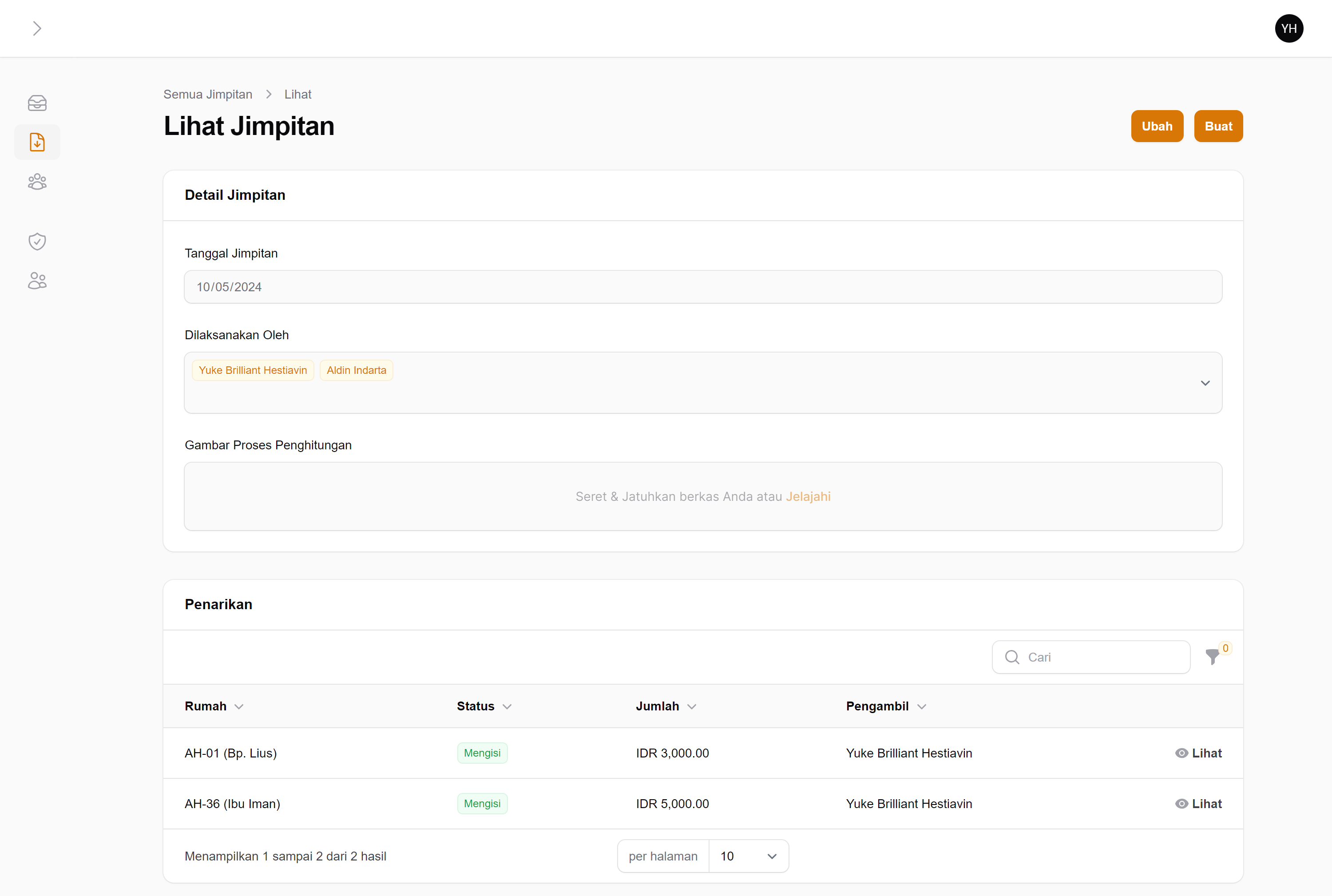The image size is (1332, 896).
Task: Click the IDR 5,000.00 amount
Action: (672, 804)
